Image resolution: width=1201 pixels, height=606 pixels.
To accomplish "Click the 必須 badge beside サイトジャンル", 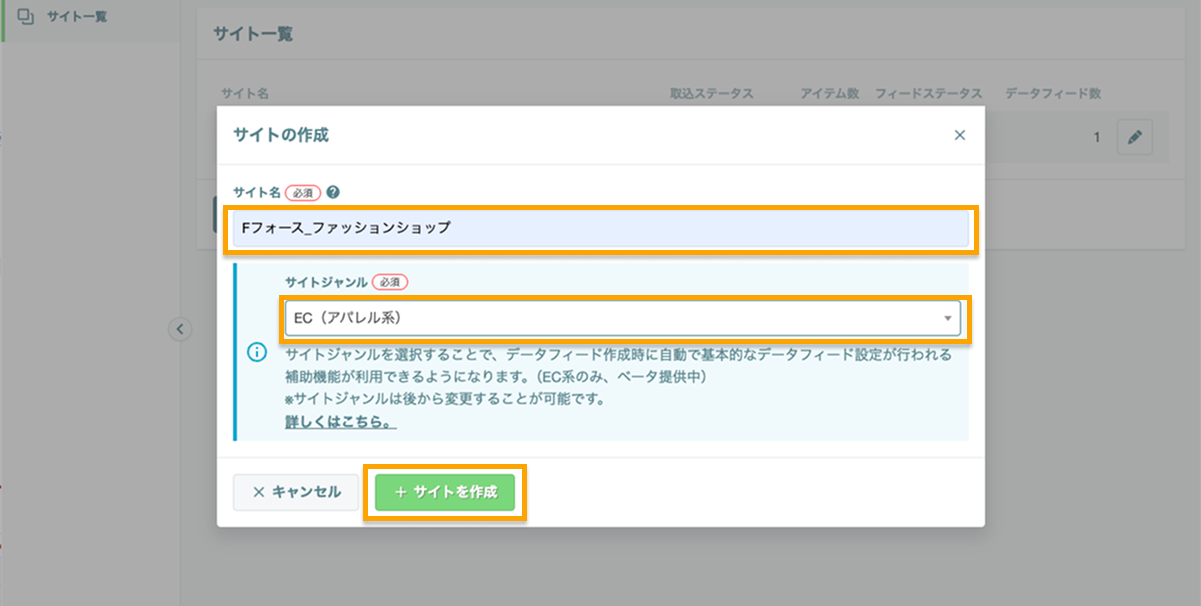I will pyautogui.click(x=388, y=282).
